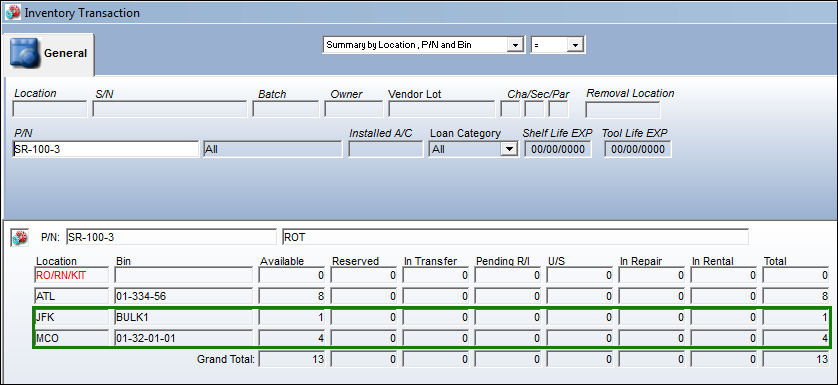Click the In Rental column header
The image size is (838, 385).
[712, 261]
